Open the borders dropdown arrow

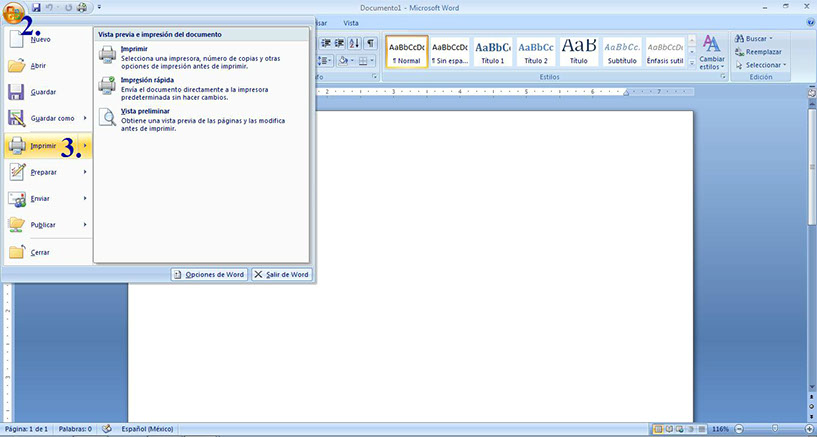point(372,60)
